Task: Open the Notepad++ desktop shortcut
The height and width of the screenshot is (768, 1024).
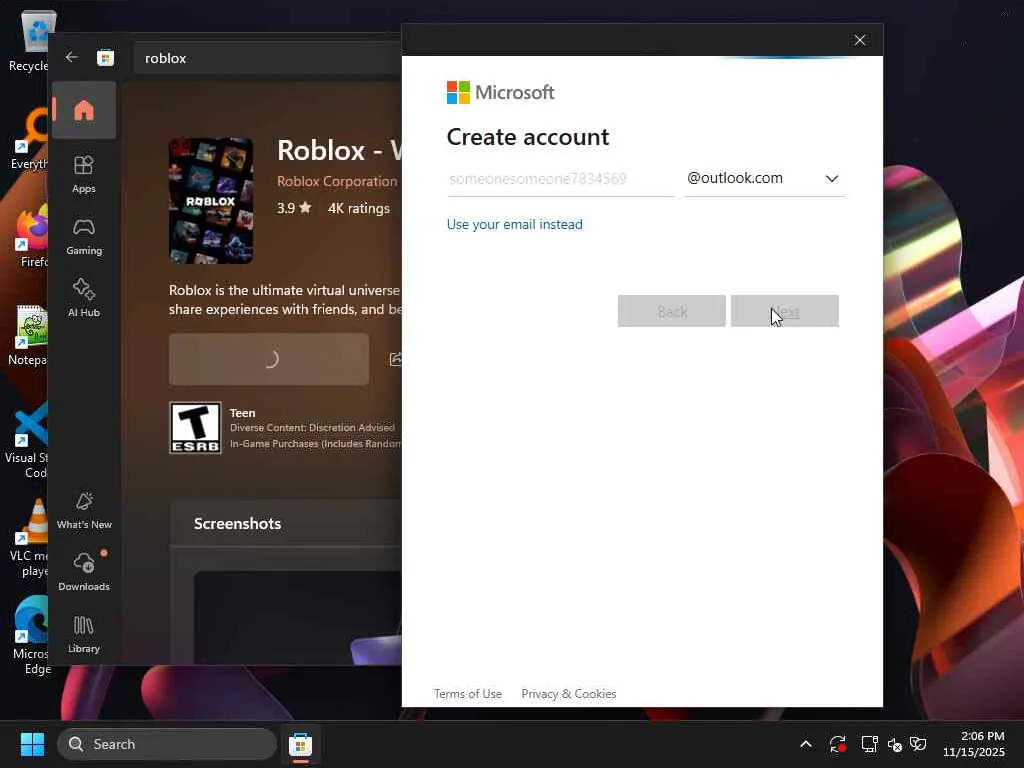Action: pos(29,334)
